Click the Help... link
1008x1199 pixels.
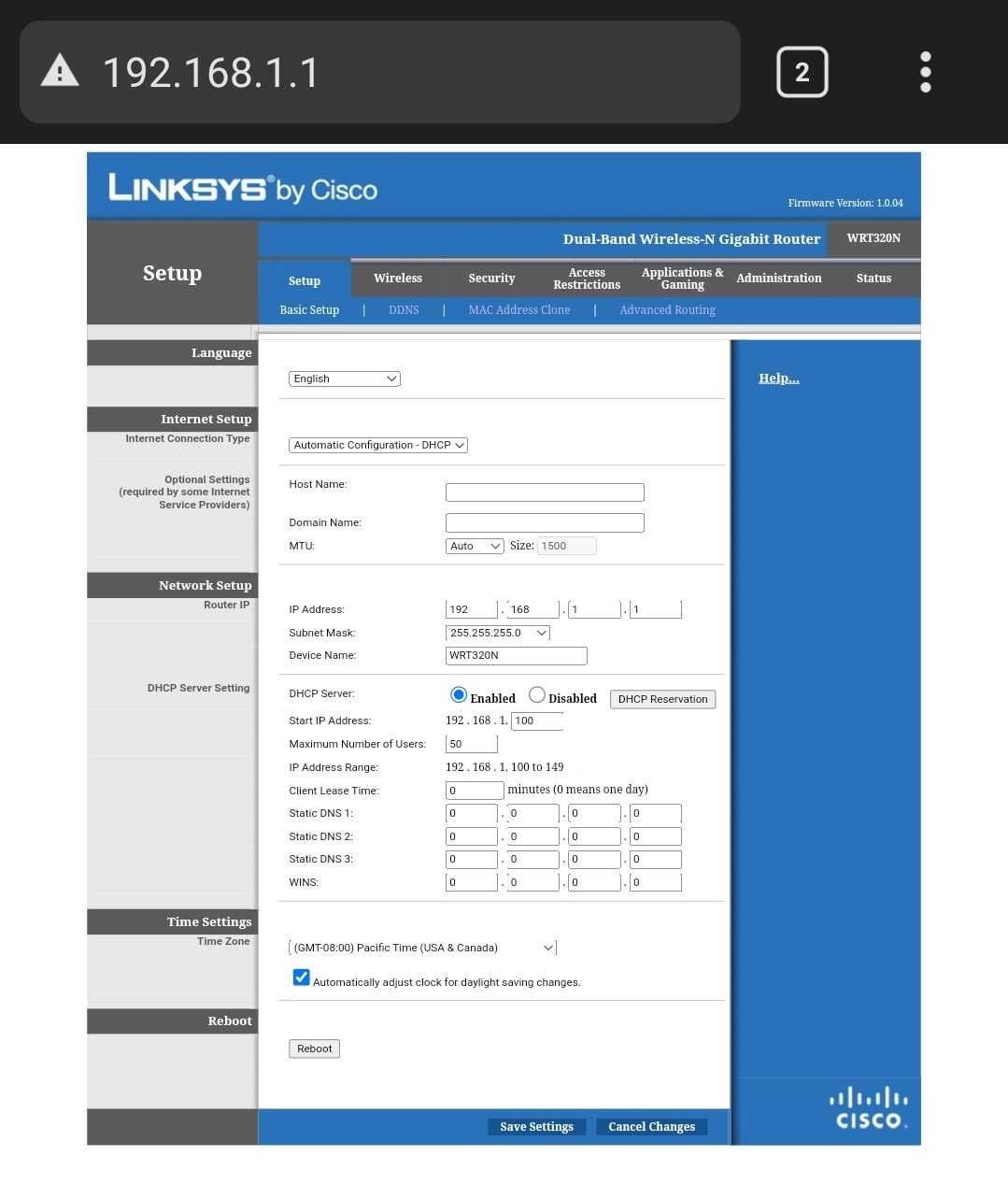tap(779, 378)
